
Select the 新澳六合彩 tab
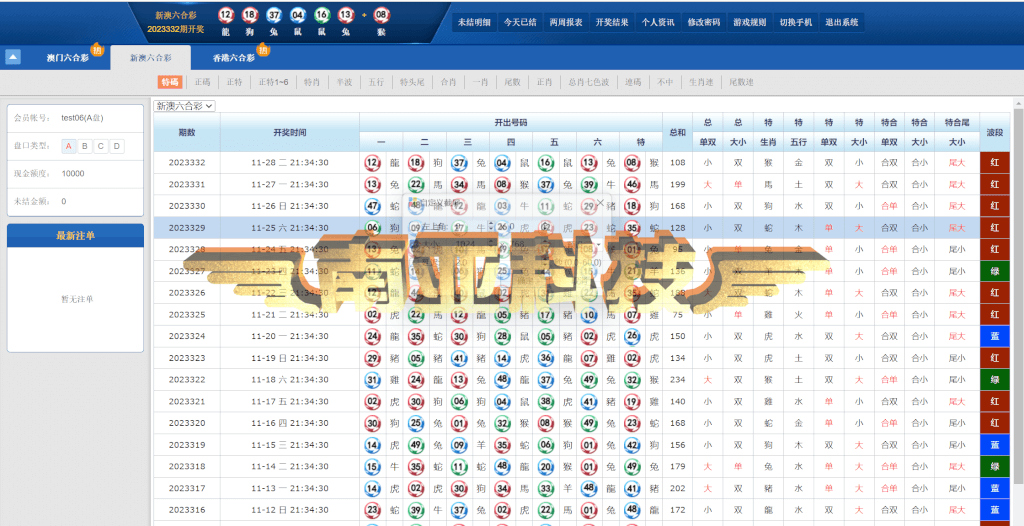click(151, 58)
